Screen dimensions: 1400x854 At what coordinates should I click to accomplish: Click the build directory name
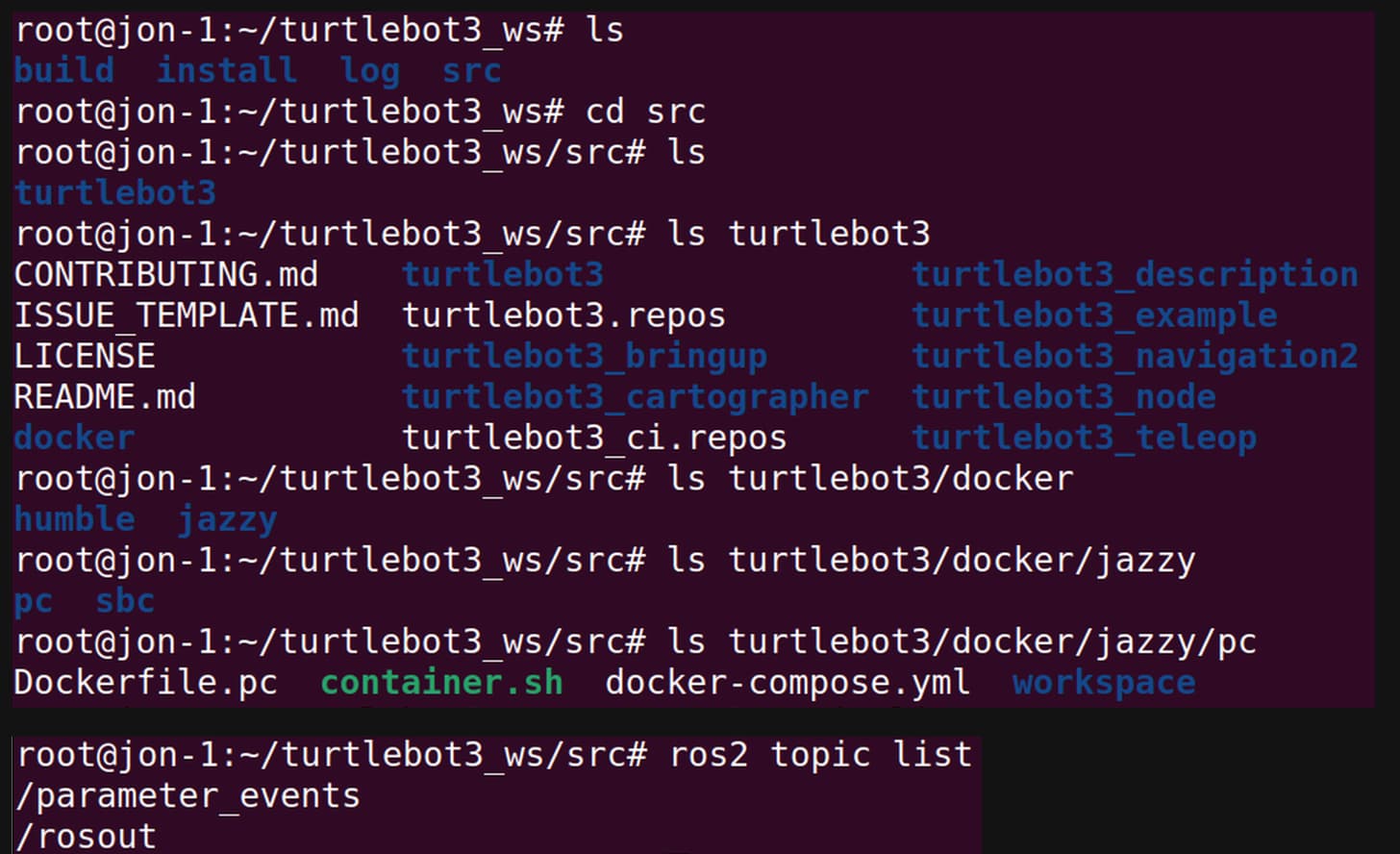coord(63,70)
